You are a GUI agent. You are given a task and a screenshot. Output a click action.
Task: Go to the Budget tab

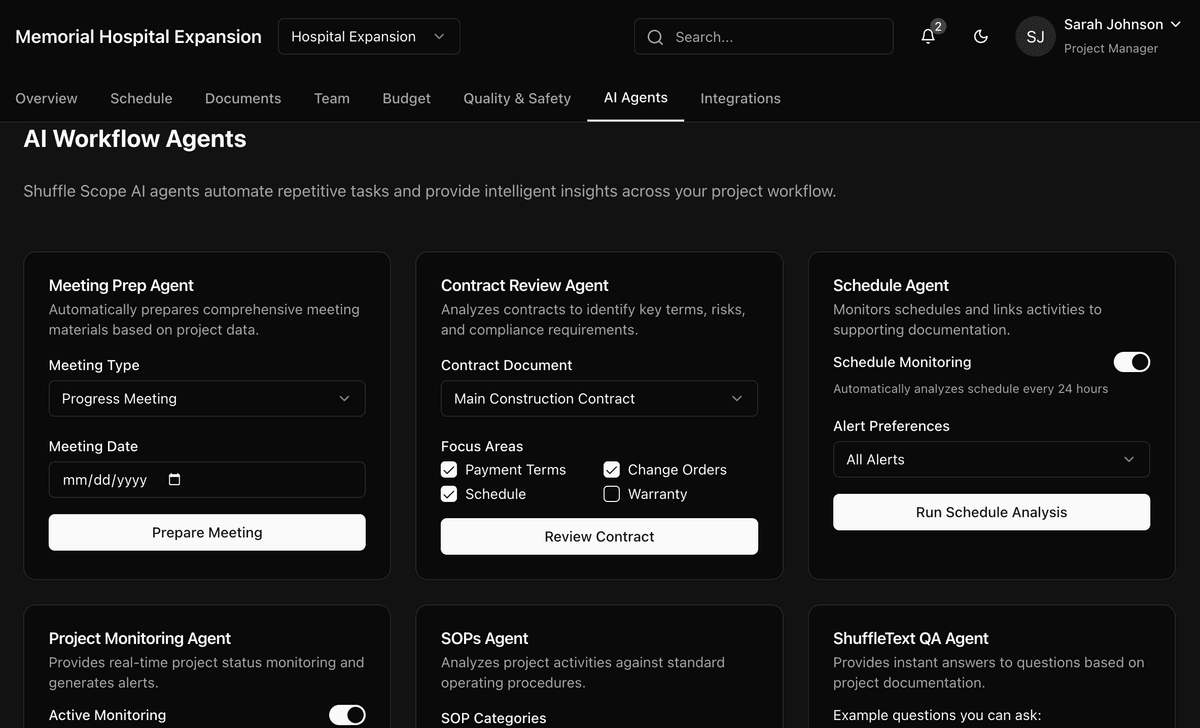[x=407, y=98]
